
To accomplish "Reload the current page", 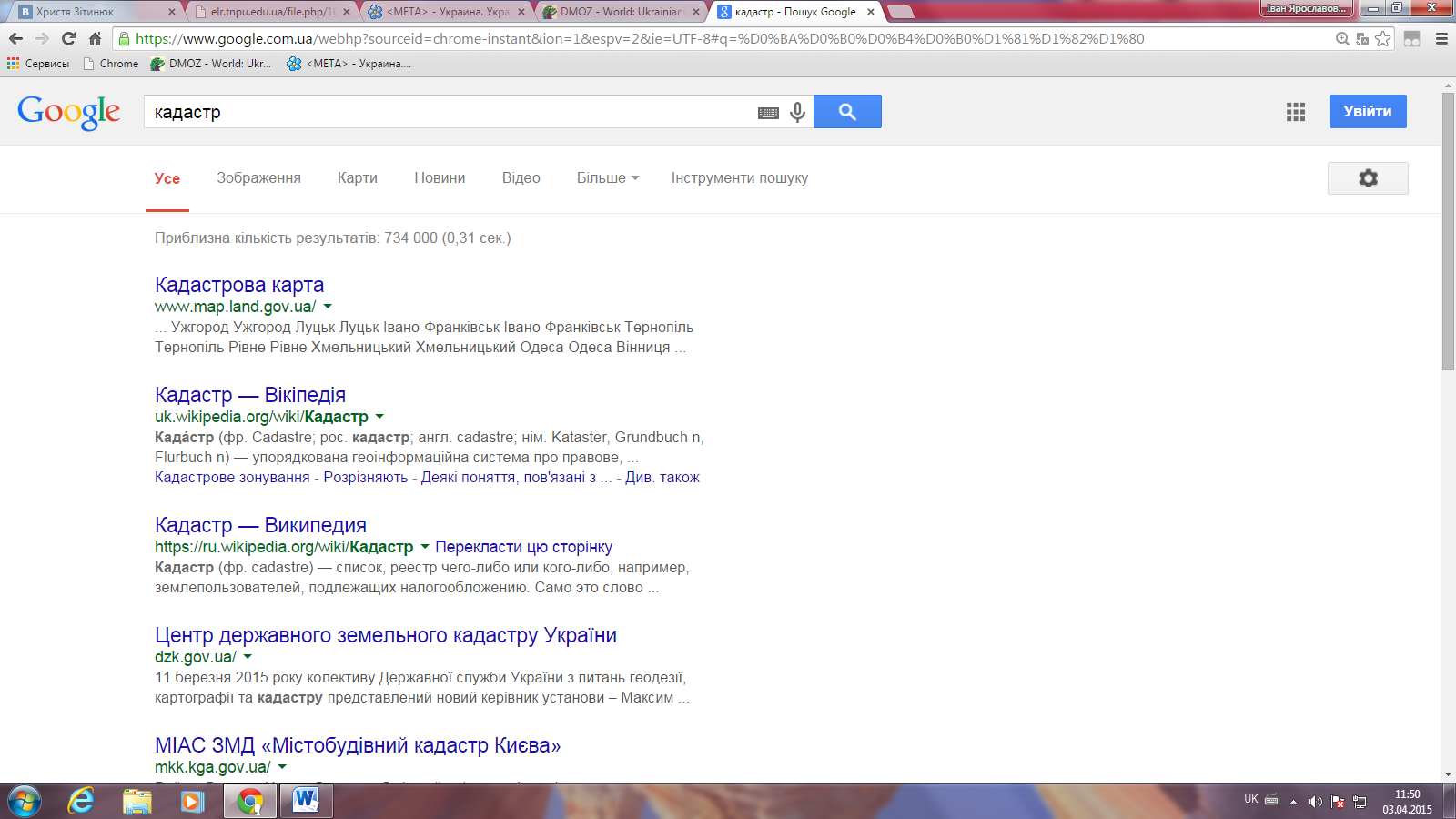I will coord(68,38).
